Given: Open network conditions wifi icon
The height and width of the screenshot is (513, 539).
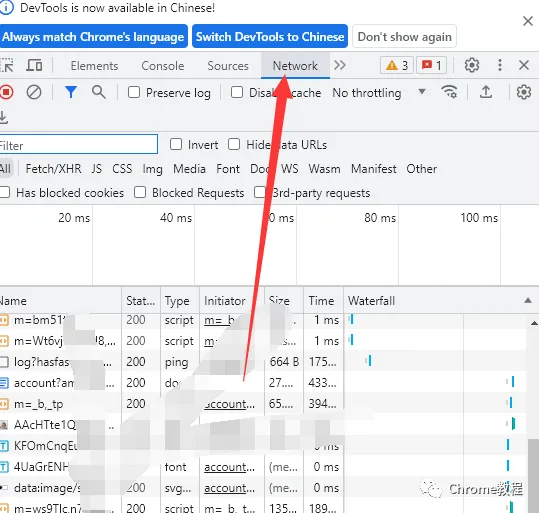Looking at the screenshot, I should 449,92.
